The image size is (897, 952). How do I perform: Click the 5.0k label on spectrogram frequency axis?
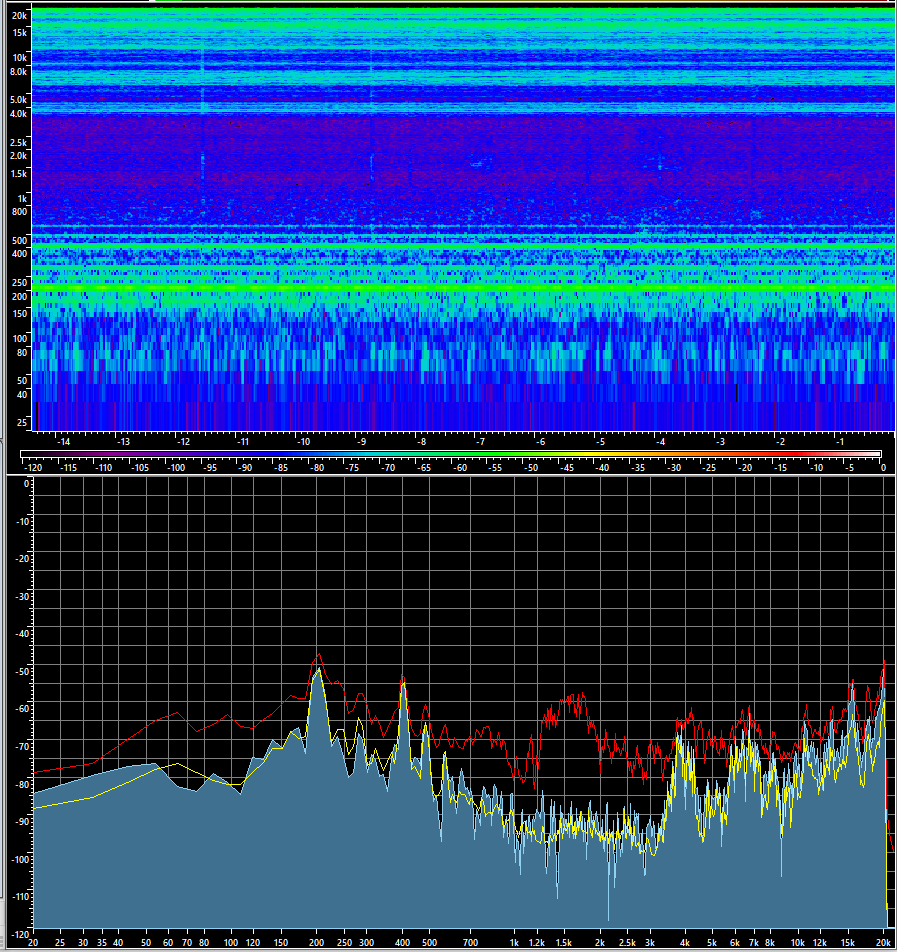click(x=18, y=100)
